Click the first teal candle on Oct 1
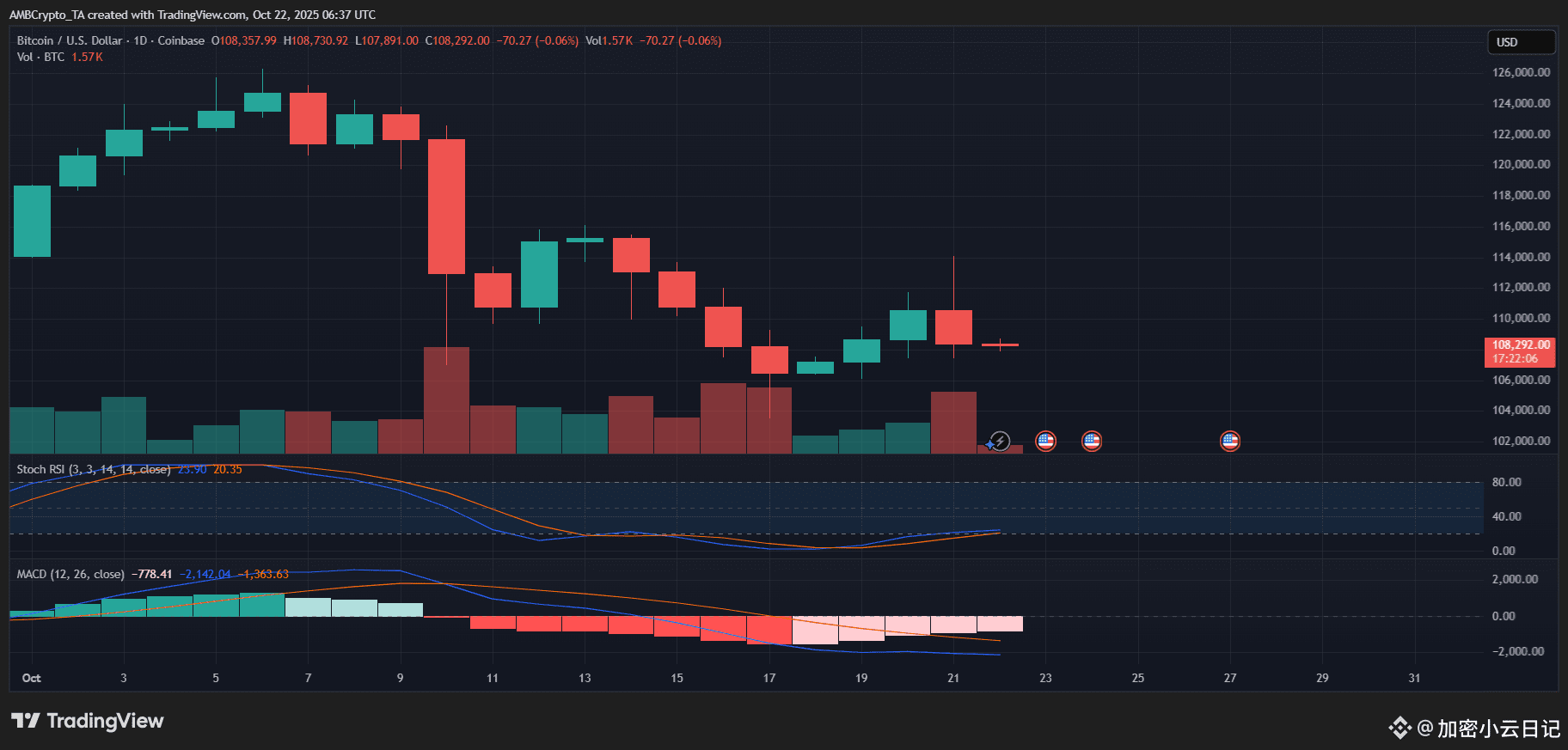 32,221
